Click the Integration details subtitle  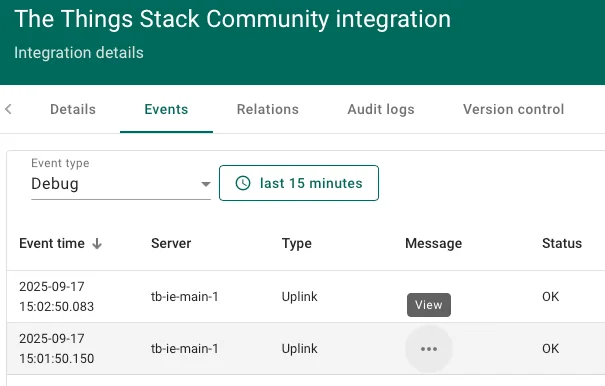click(x=79, y=52)
